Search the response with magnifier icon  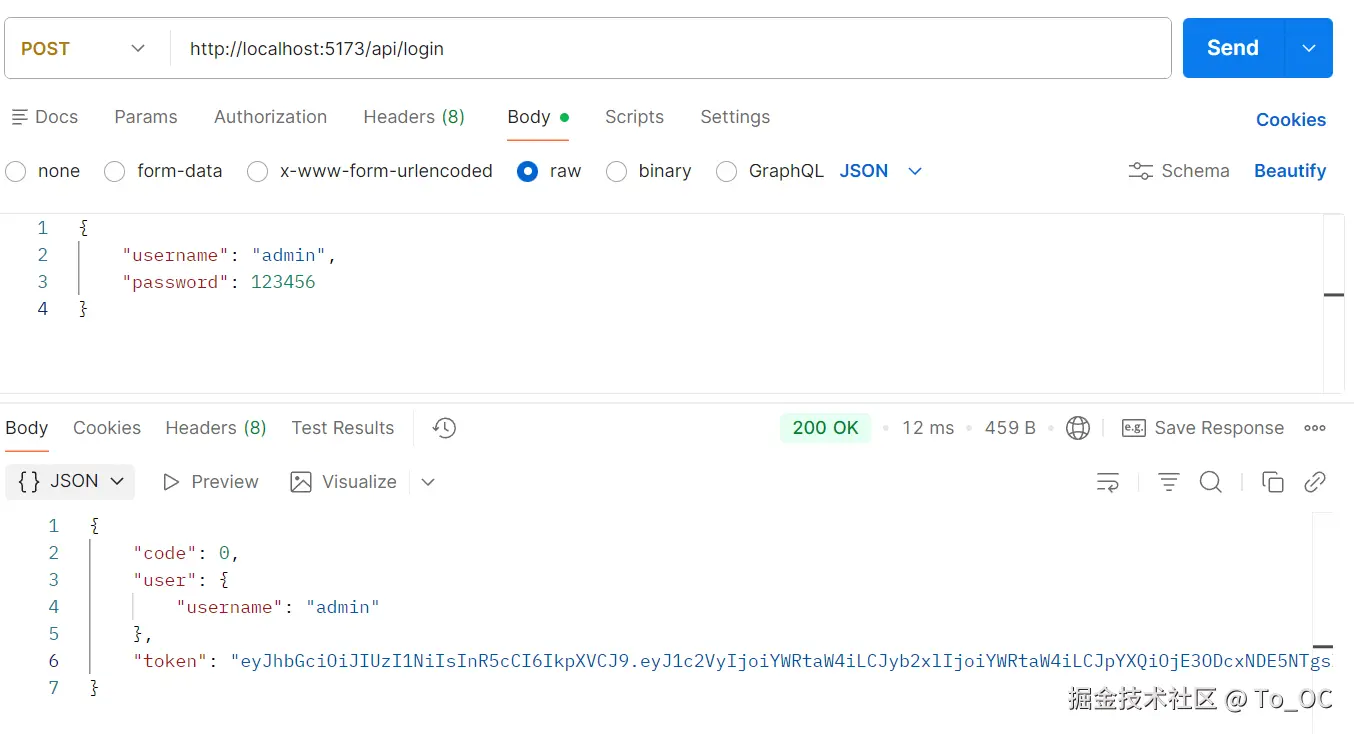click(x=1211, y=482)
